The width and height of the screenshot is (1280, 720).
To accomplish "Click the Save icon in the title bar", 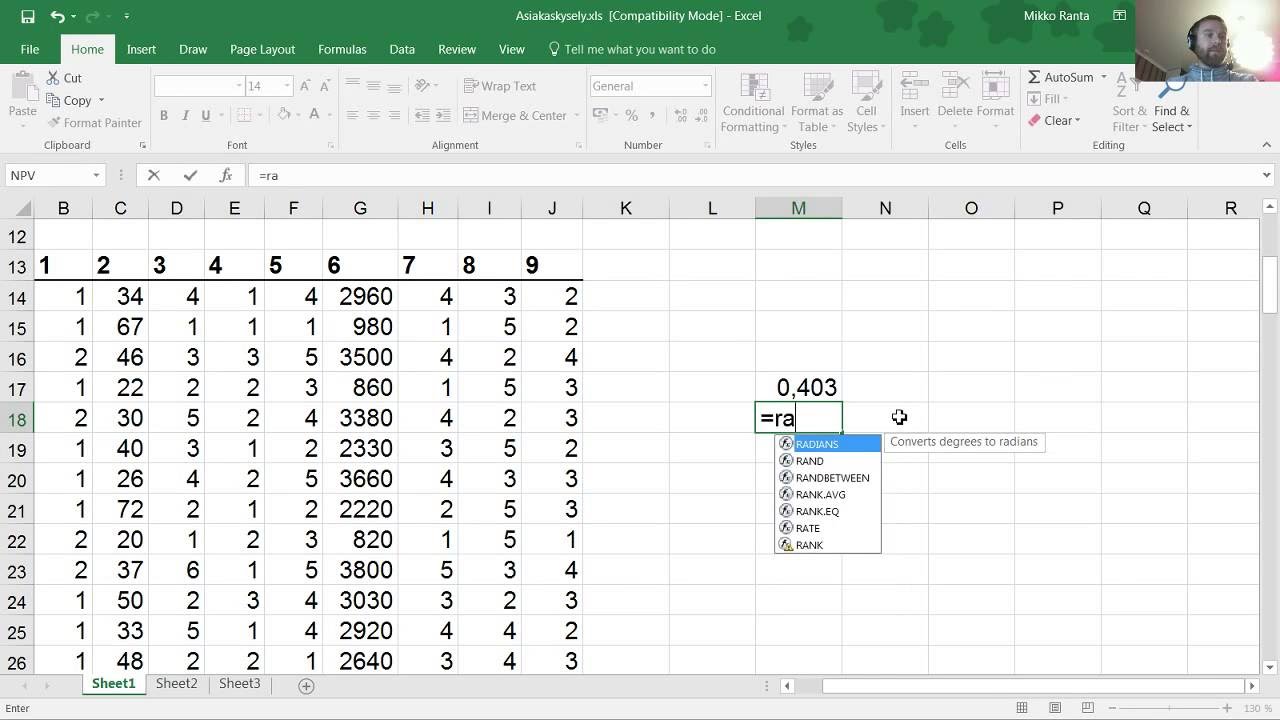I will click(x=27, y=17).
